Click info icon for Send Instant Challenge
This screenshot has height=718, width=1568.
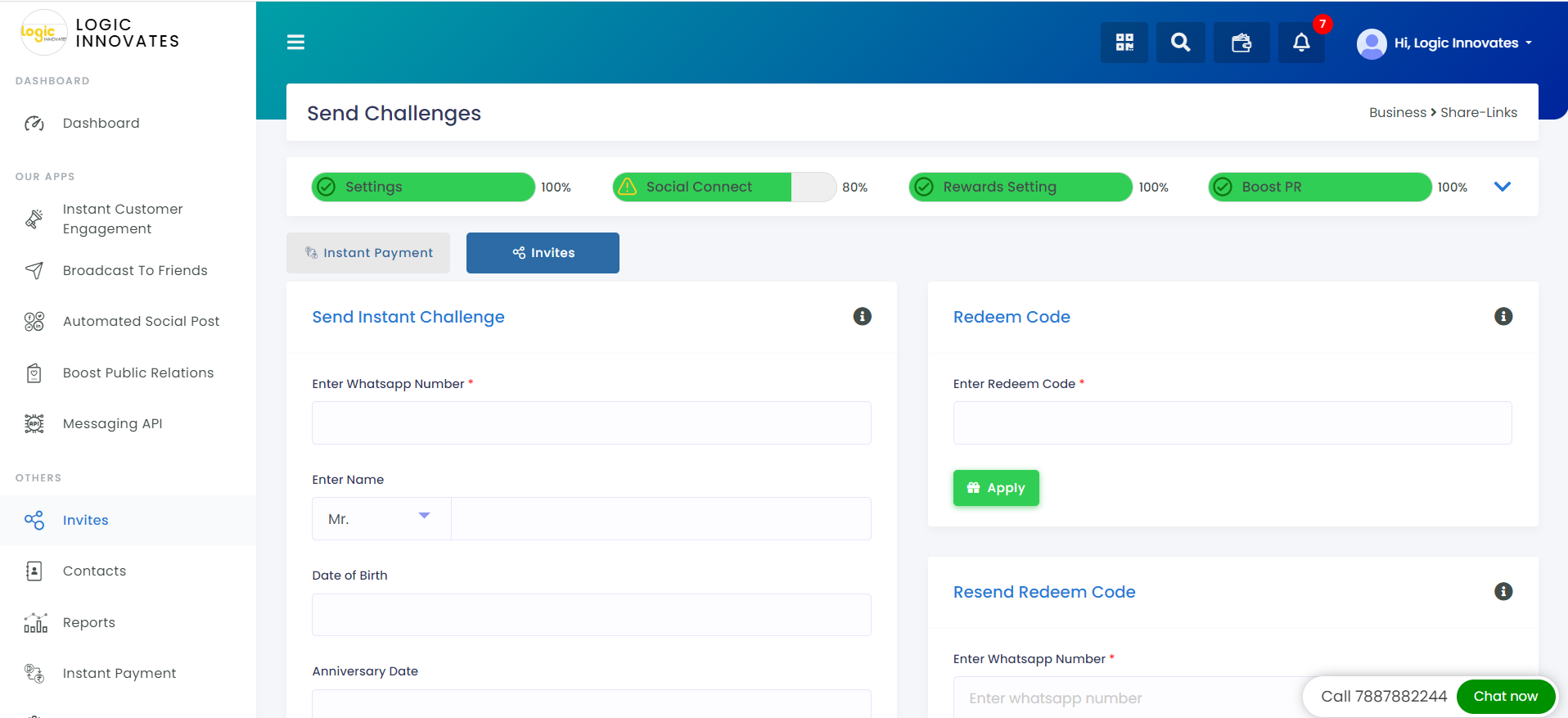click(863, 316)
